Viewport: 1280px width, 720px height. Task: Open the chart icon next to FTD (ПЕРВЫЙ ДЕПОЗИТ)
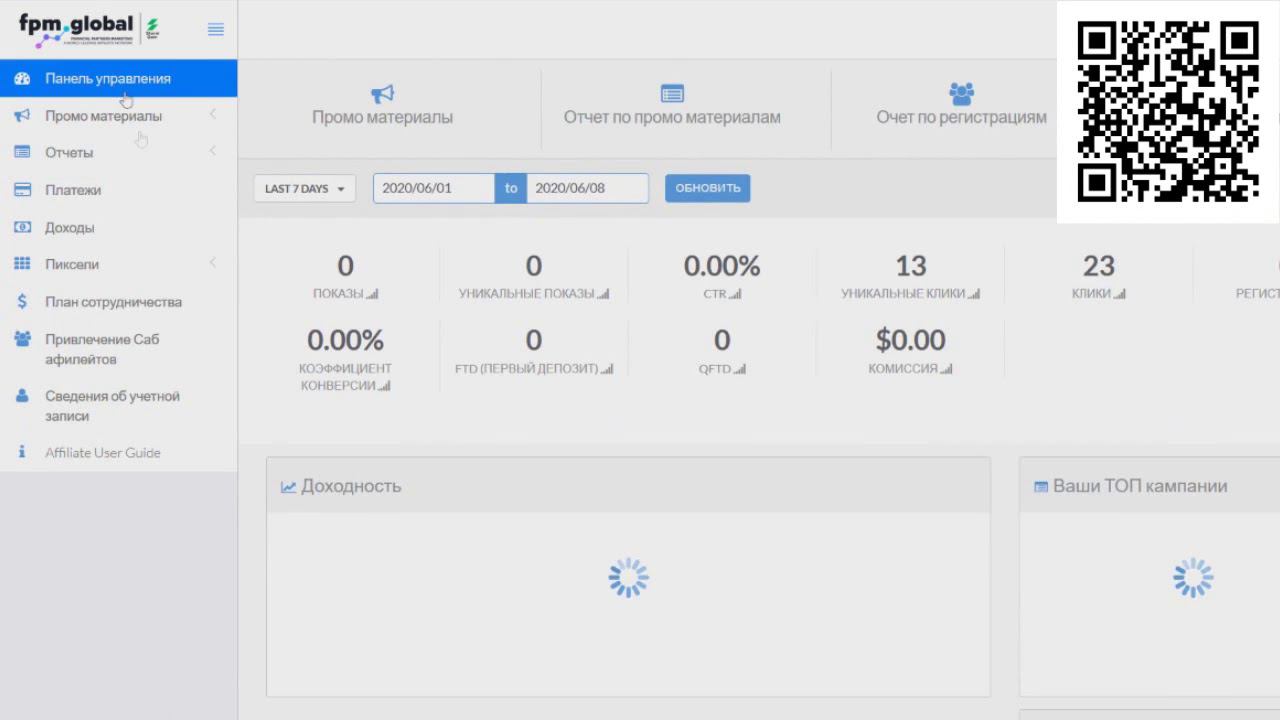(x=607, y=369)
